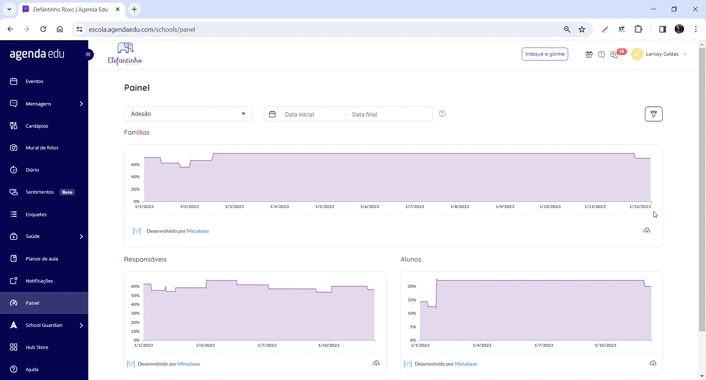Screen dimensions: 706x380
Task: Bookmark this page with star icon
Action: pyautogui.click(x=582, y=29)
